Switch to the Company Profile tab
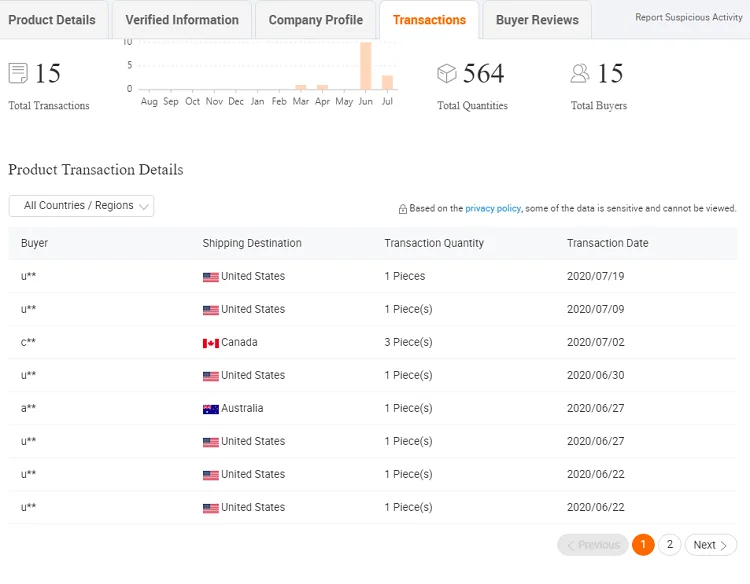The width and height of the screenshot is (750, 584). pyautogui.click(x=316, y=20)
